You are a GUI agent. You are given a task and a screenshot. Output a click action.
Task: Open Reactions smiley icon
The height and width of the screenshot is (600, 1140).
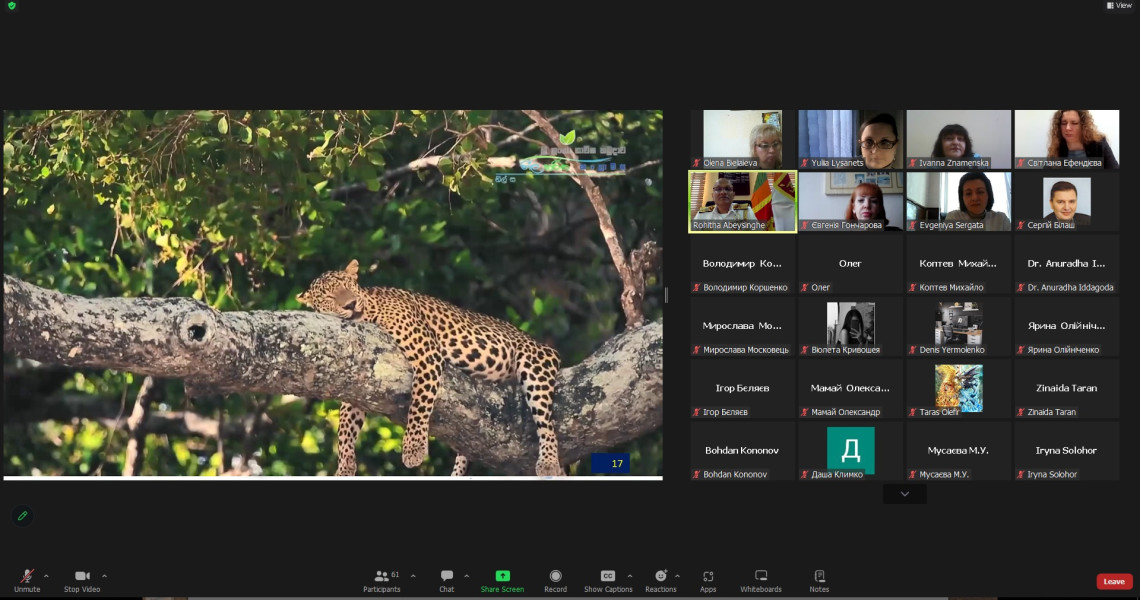(661, 576)
